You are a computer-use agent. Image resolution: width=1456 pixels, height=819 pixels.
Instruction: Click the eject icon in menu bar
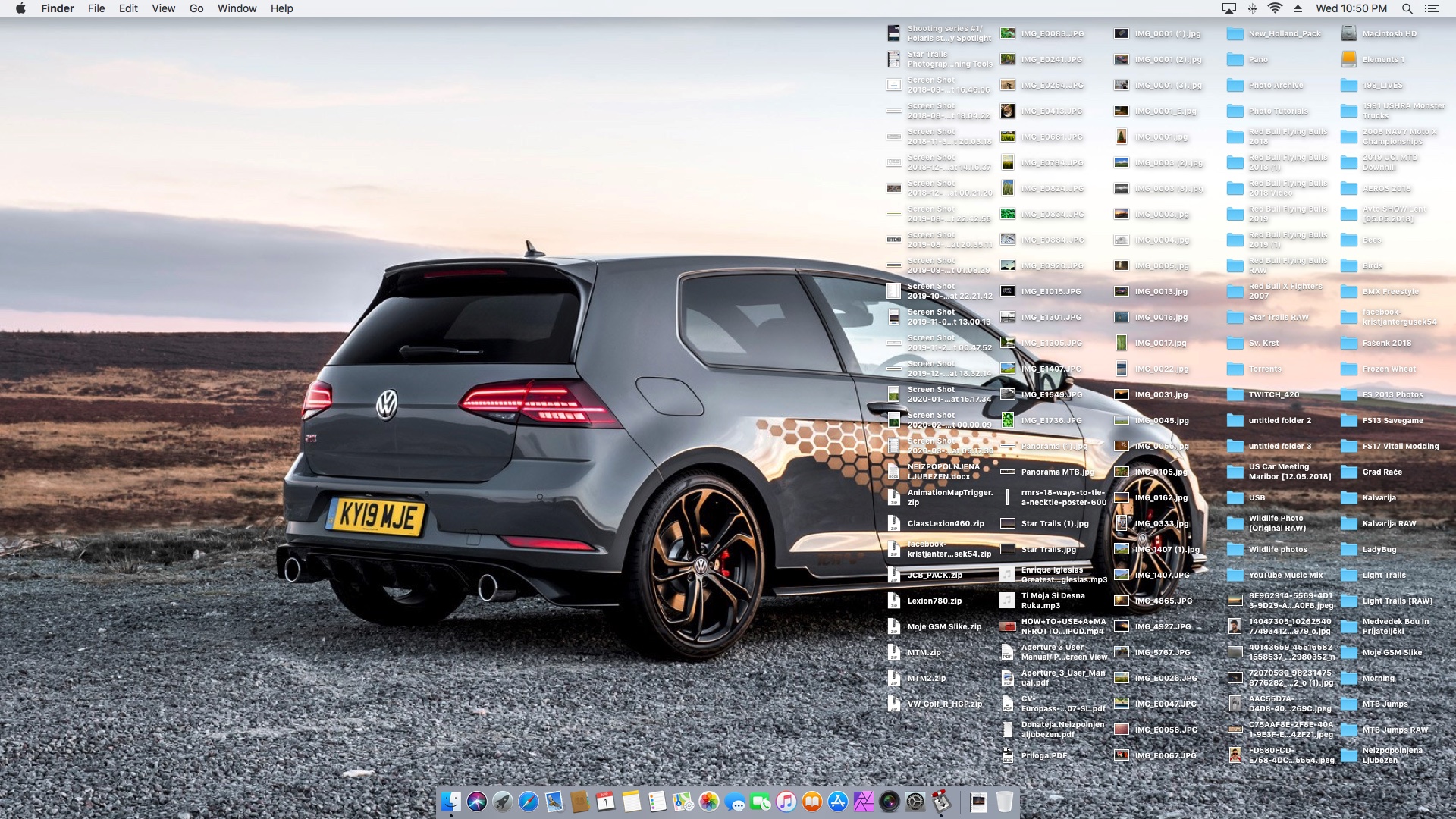pyautogui.click(x=1298, y=8)
